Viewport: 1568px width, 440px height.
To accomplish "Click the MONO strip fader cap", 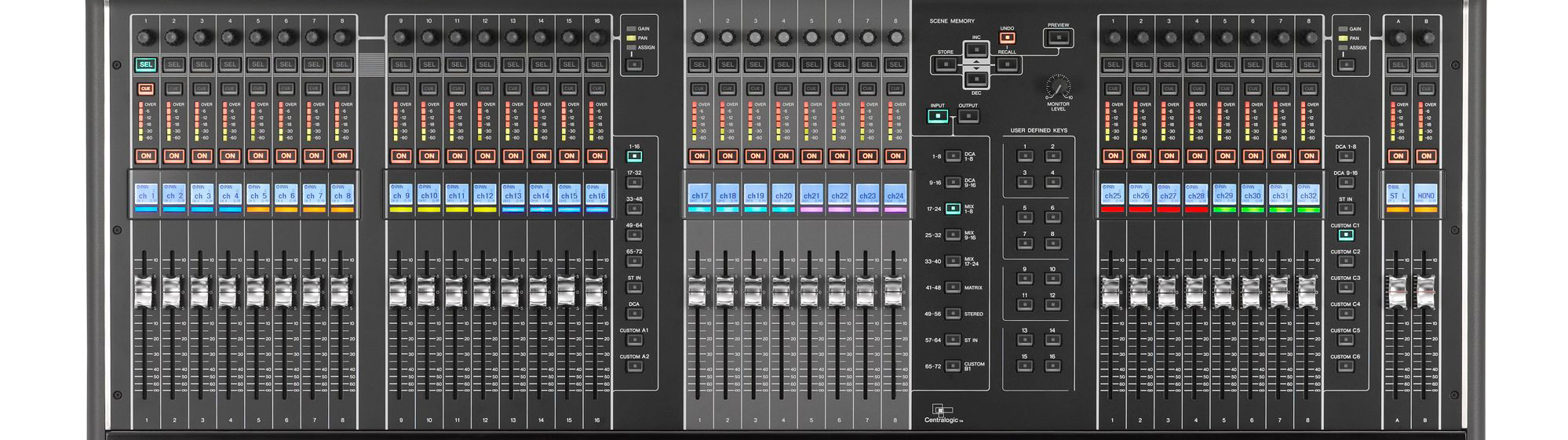I will pos(1425,292).
